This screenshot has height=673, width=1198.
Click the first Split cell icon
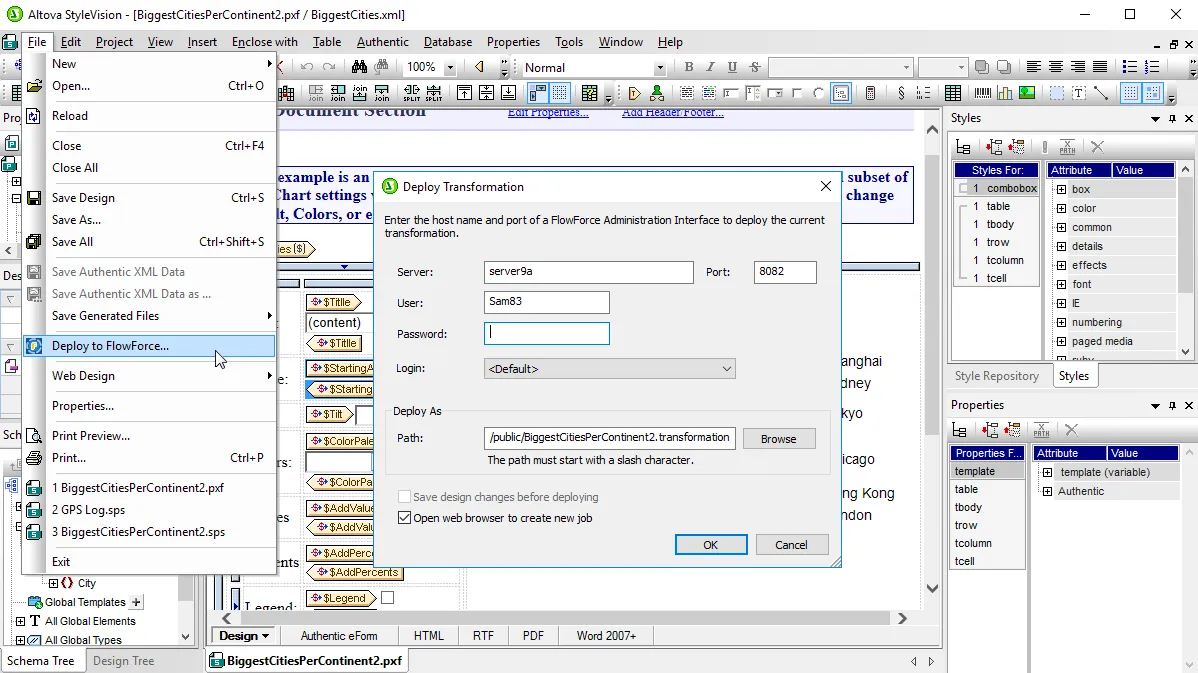pyautogui.click(x=412, y=93)
